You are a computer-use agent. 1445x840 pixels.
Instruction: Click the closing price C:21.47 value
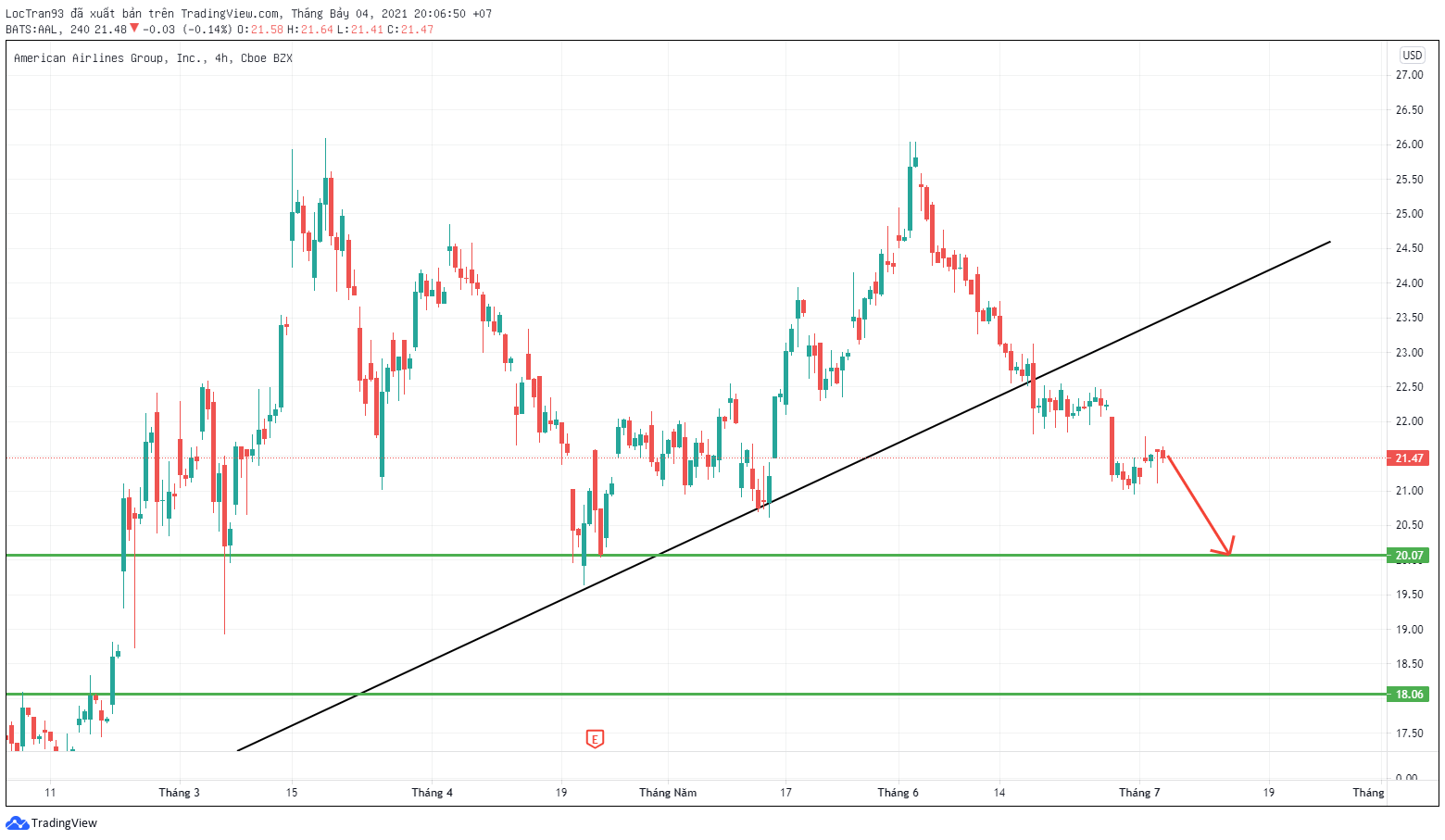click(x=410, y=30)
